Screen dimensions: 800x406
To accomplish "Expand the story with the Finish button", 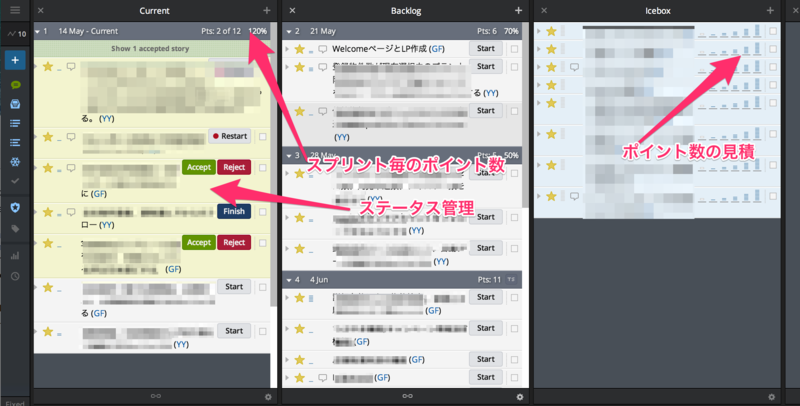I will (x=36, y=211).
